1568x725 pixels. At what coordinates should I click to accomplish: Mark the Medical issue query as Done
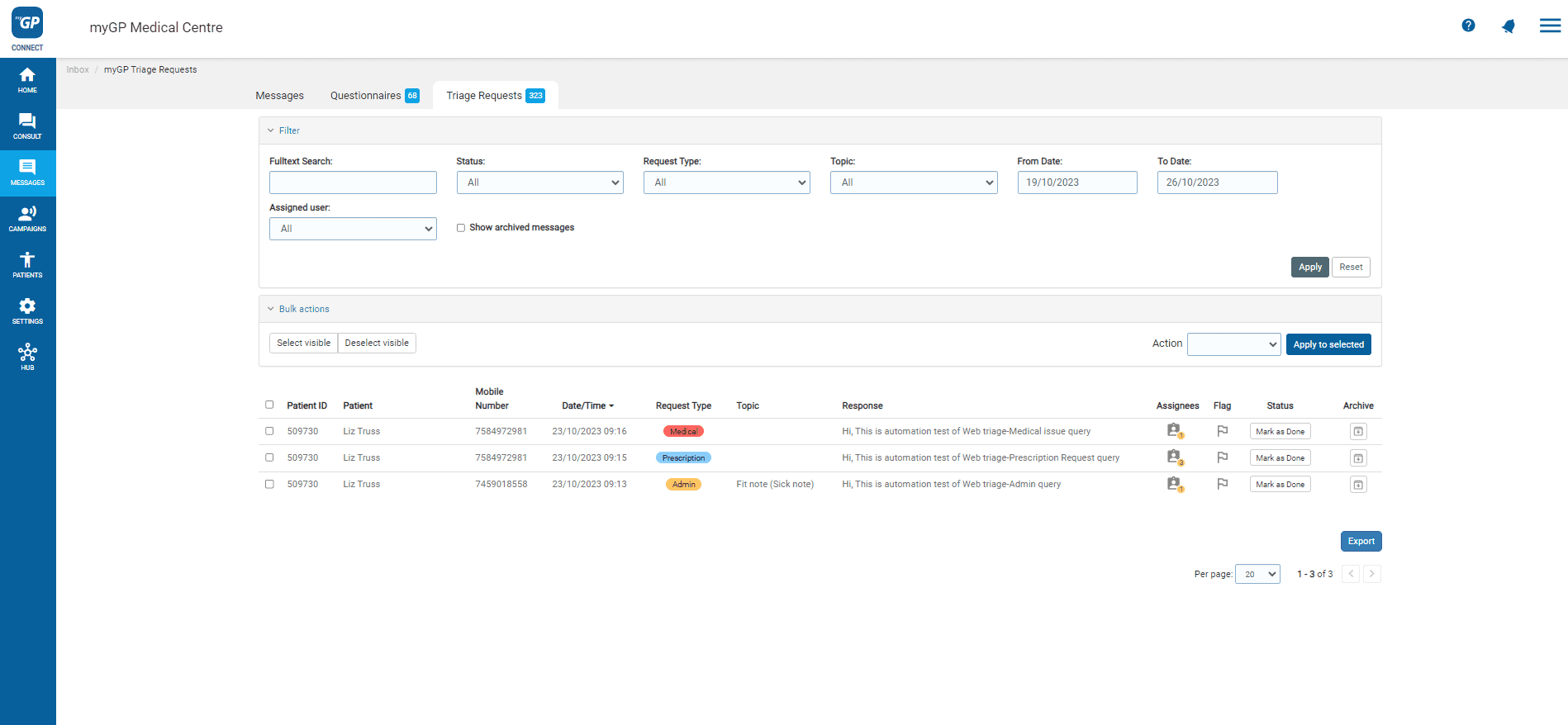point(1281,432)
